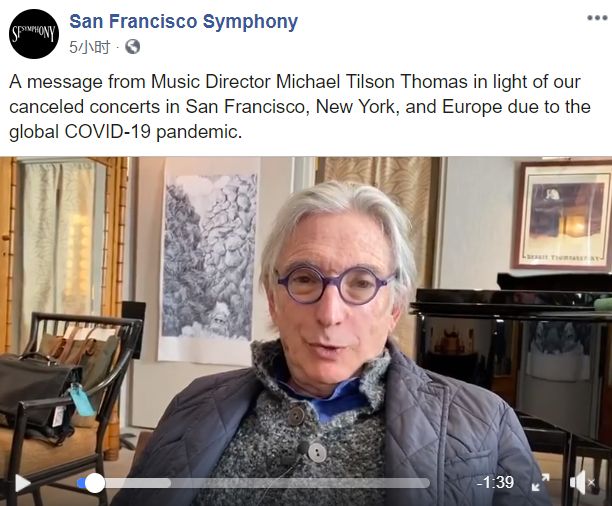Viewport: 612px width, 506px height.
Task: Select the post caption about canceled concerts
Action: point(300,107)
